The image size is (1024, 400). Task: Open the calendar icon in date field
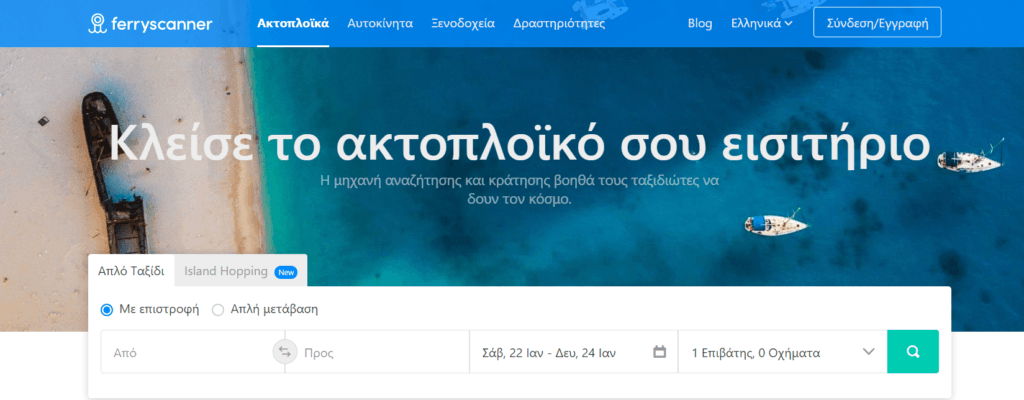[x=659, y=352]
